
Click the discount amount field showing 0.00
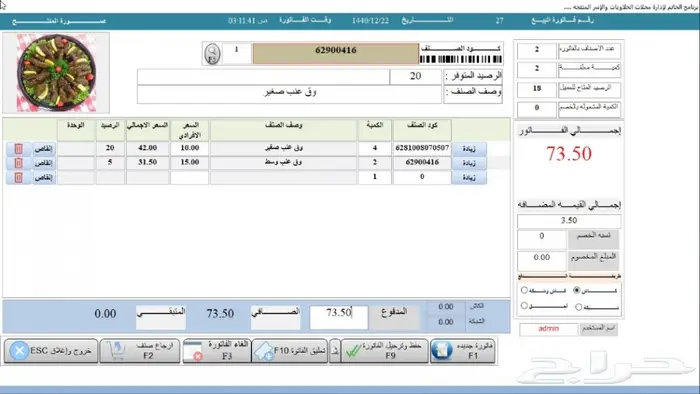coord(542,260)
